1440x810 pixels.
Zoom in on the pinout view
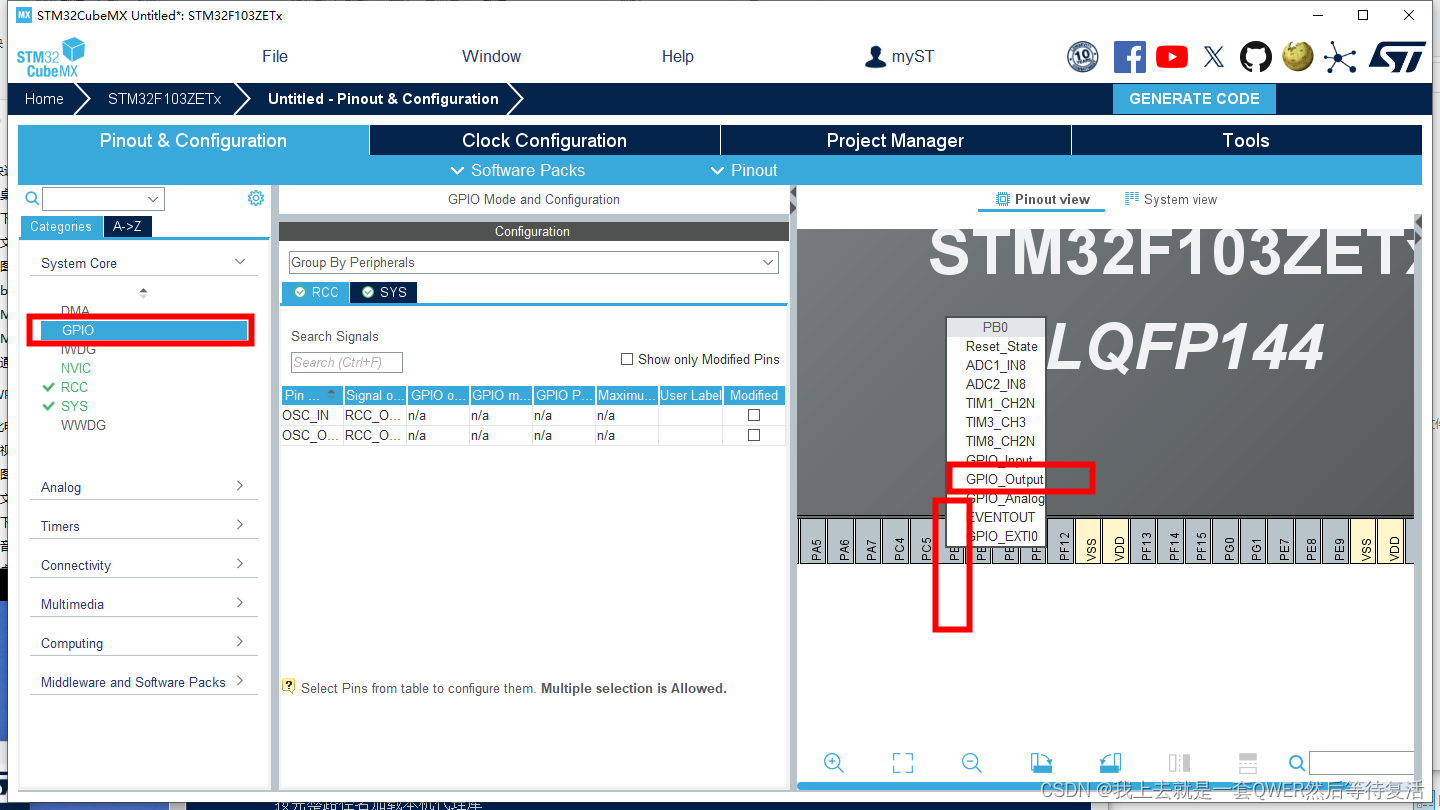834,763
